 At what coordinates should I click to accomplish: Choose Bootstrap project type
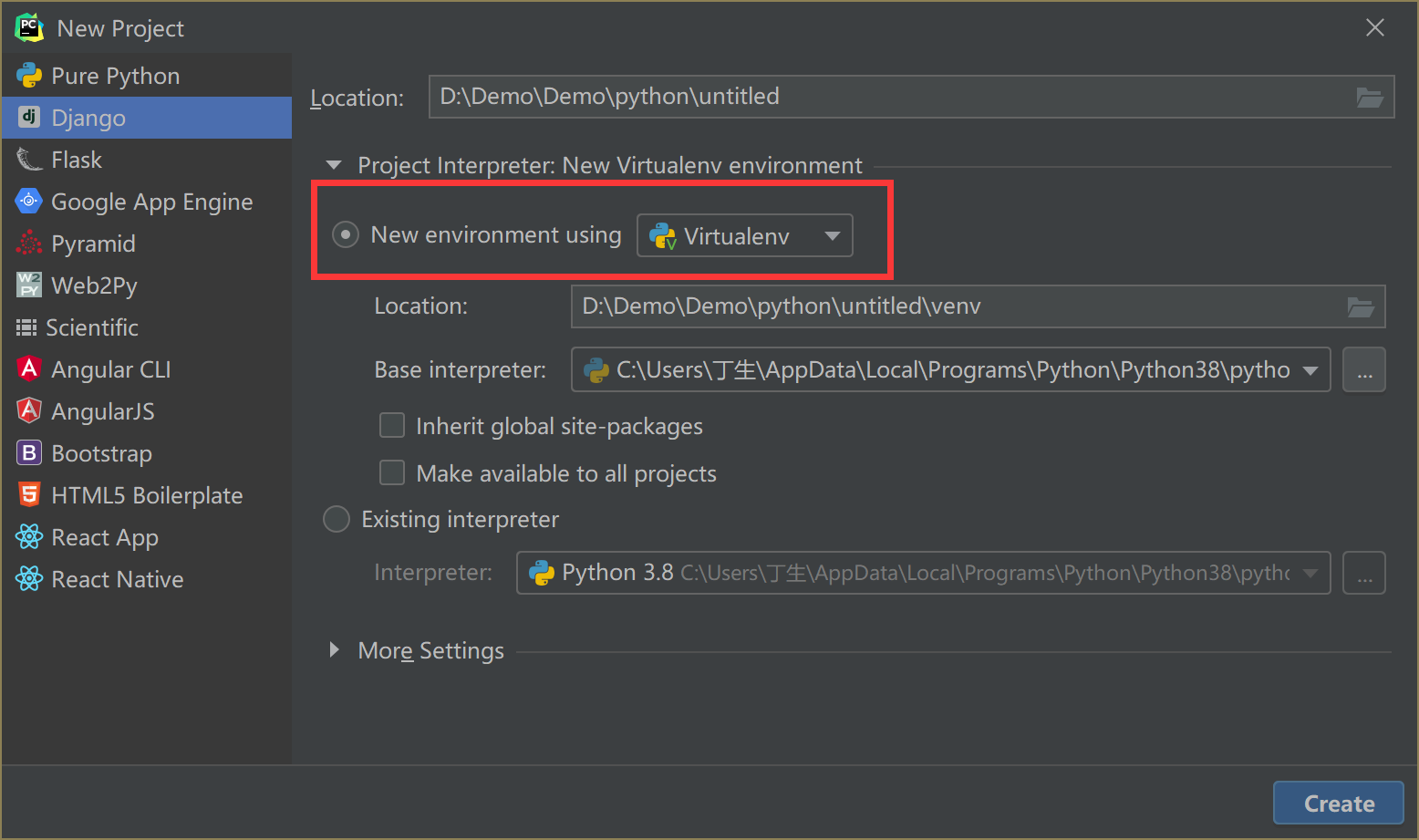147,453
